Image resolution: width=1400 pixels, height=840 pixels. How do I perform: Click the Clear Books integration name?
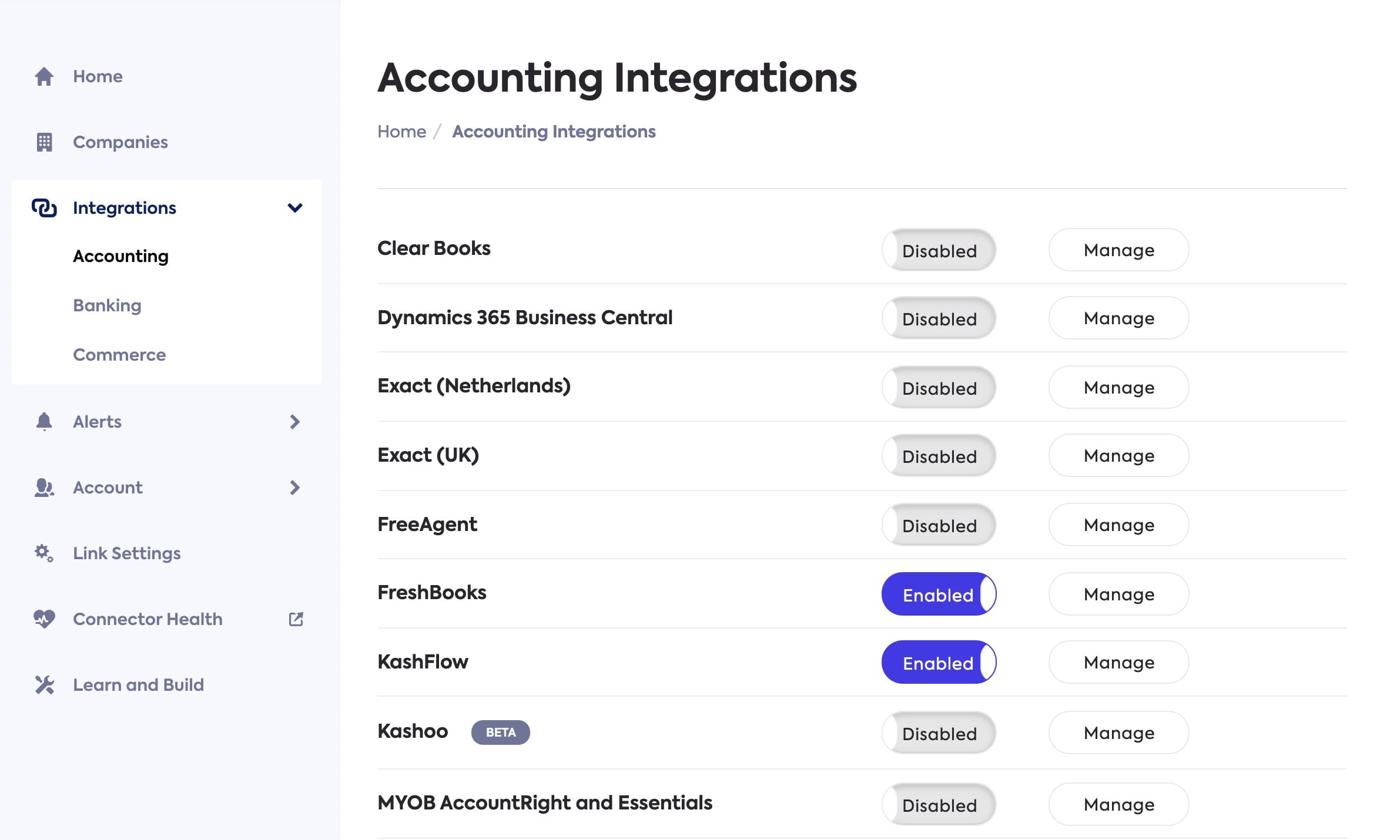[x=434, y=248]
